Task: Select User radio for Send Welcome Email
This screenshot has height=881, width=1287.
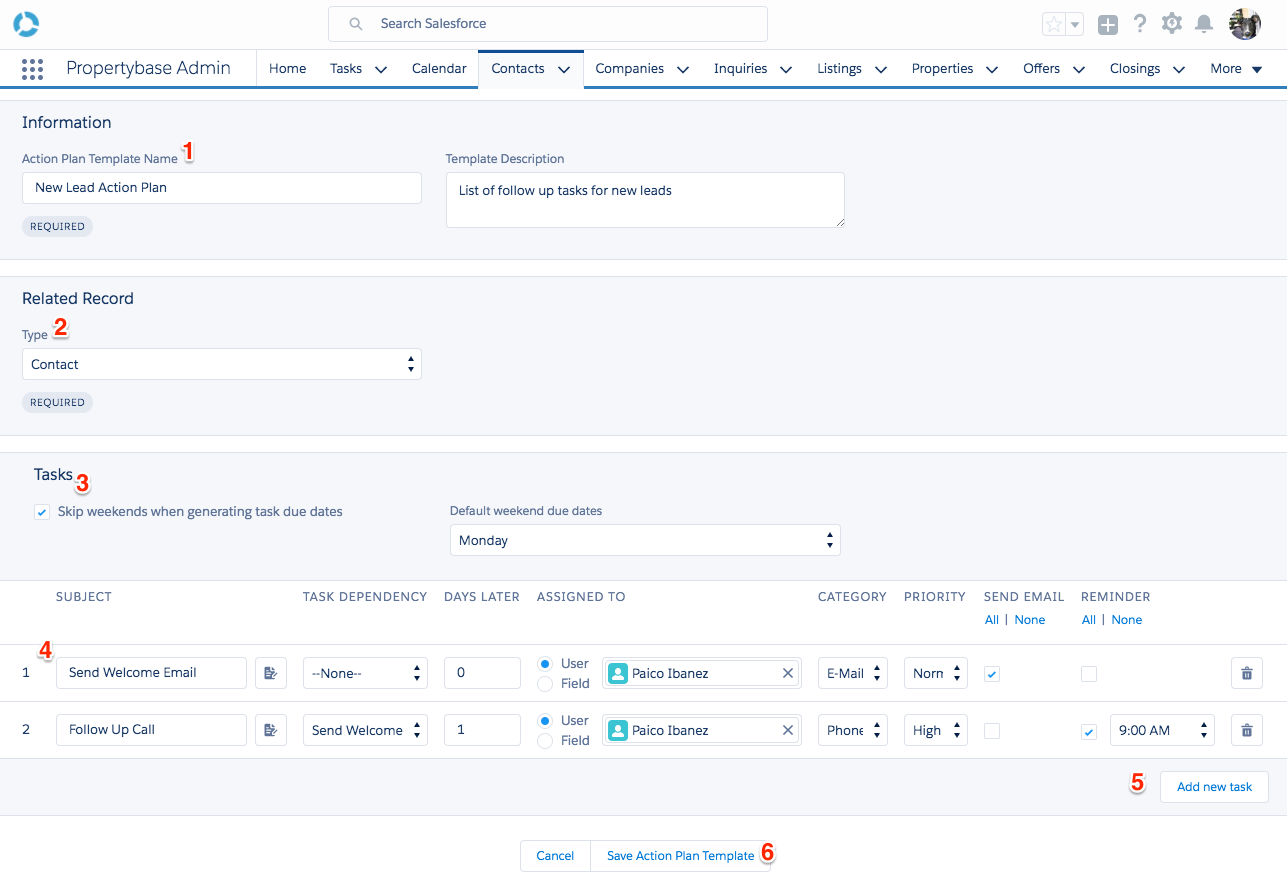Action: tap(545, 664)
